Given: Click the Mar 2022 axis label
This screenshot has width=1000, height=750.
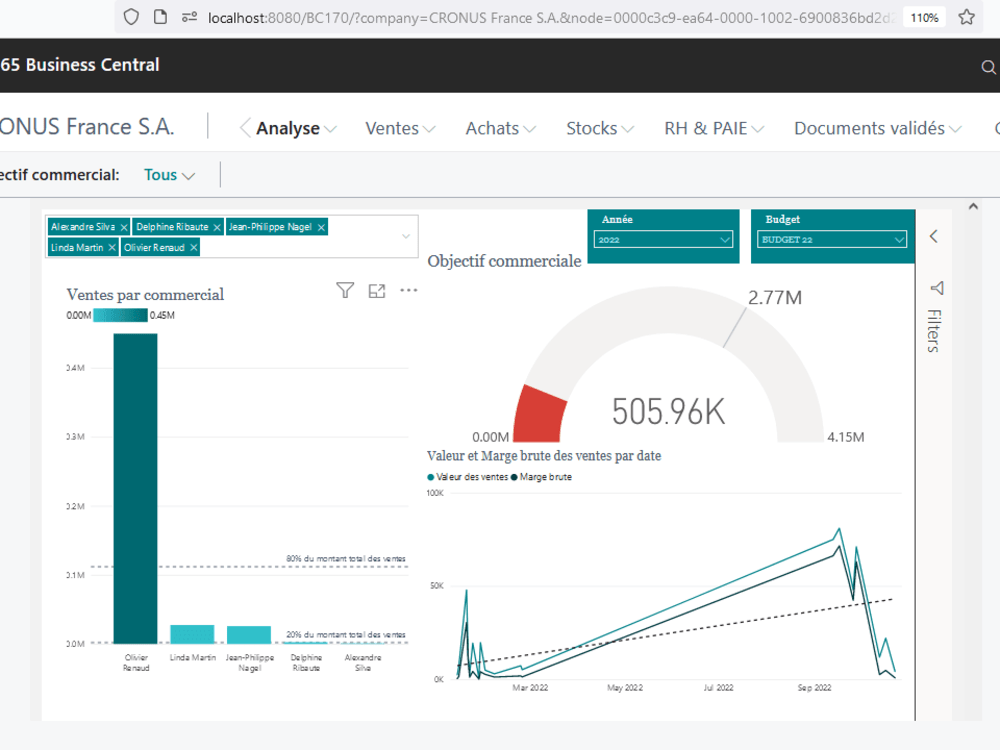Looking at the screenshot, I should (530, 688).
